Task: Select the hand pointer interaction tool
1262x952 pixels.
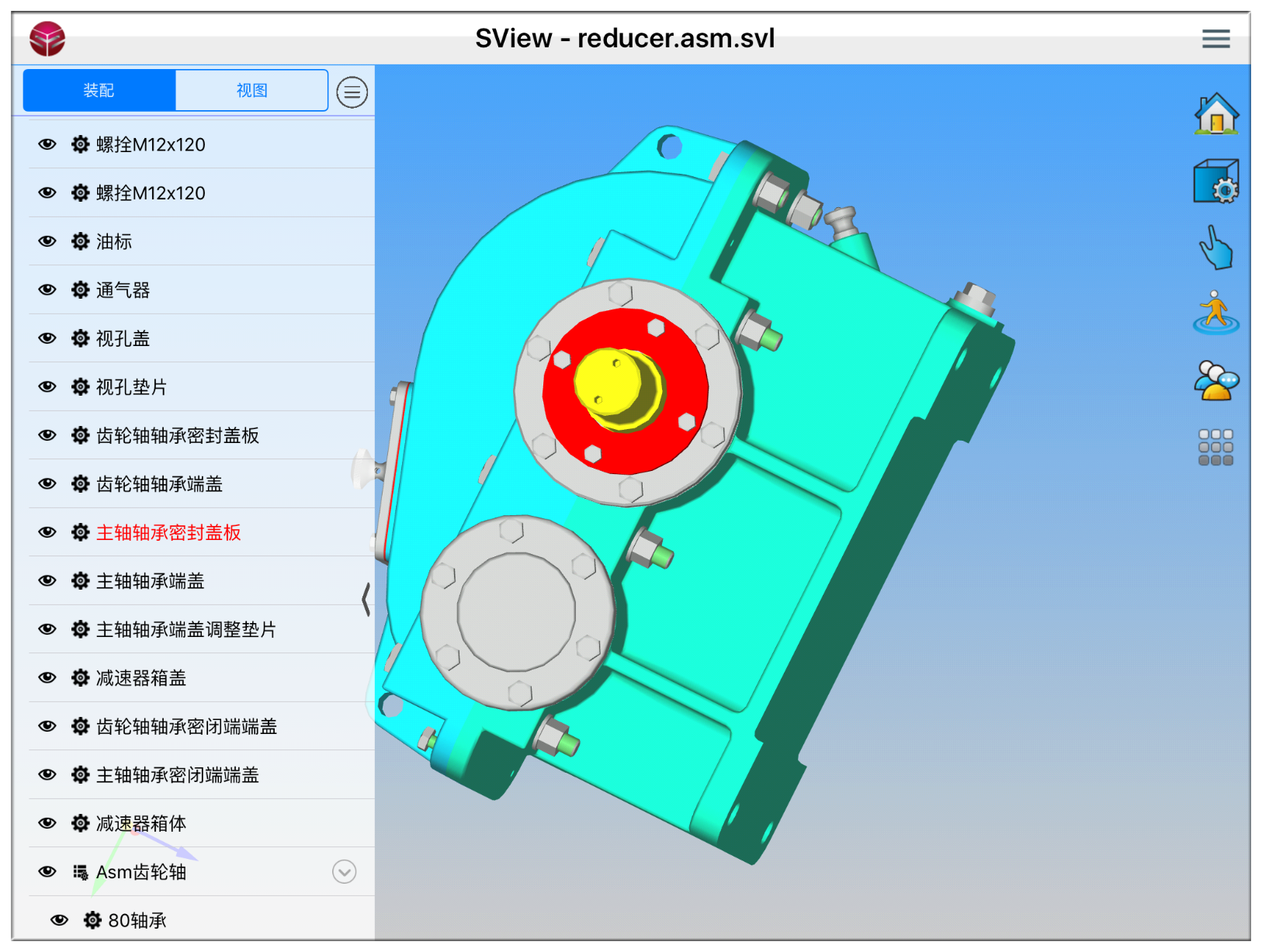Action: pyautogui.click(x=1215, y=248)
